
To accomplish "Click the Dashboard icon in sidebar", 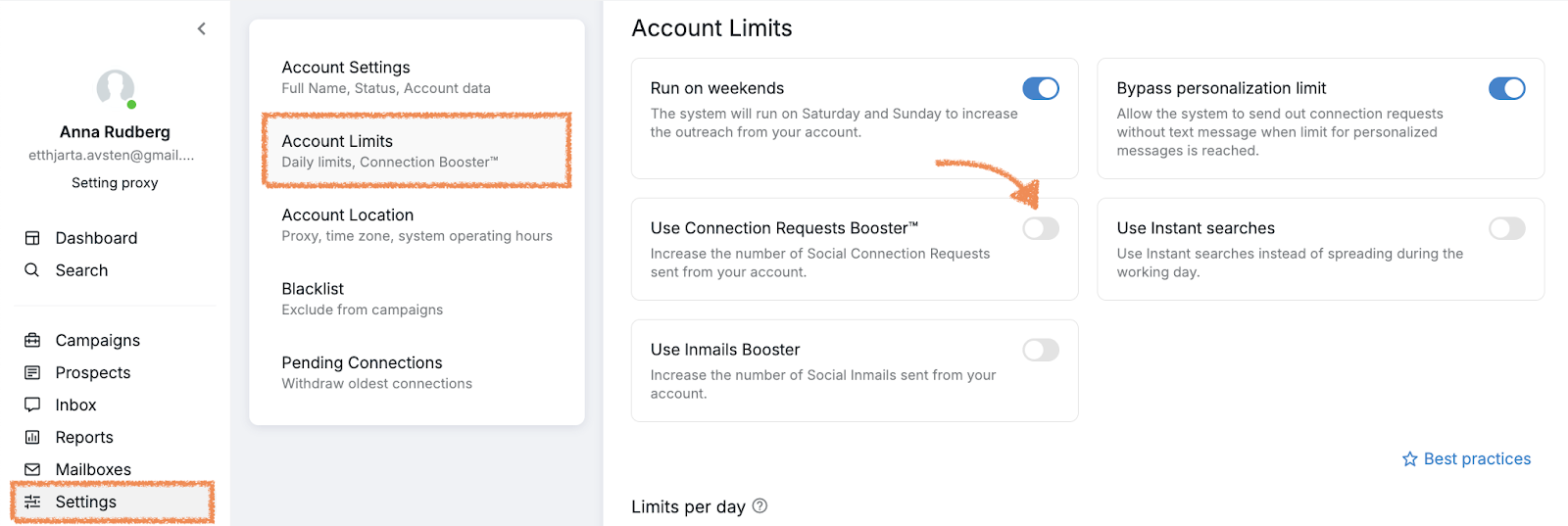I will click(32, 238).
